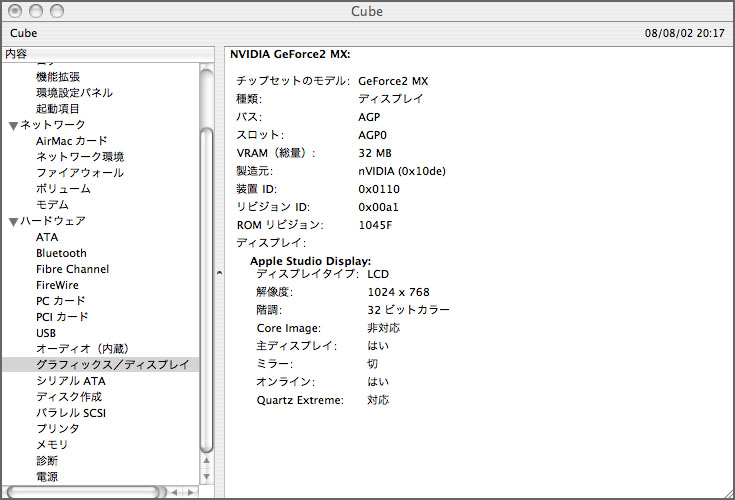Select 機能拡張 in the sidebar
The height and width of the screenshot is (500, 735).
(58, 77)
